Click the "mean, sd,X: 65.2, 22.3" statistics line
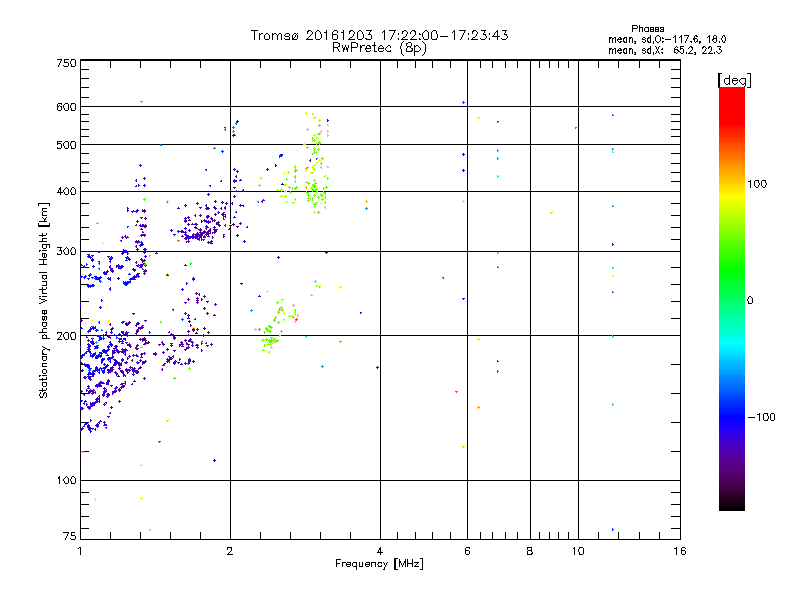Image resolution: width=800 pixels, height=600 pixels. (x=665, y=50)
